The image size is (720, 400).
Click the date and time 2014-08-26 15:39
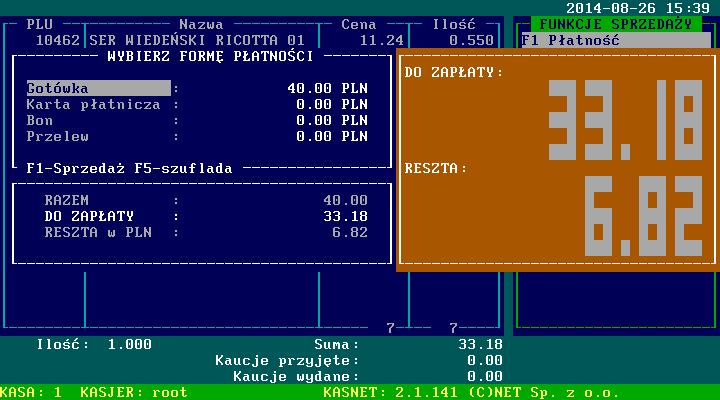pos(638,8)
